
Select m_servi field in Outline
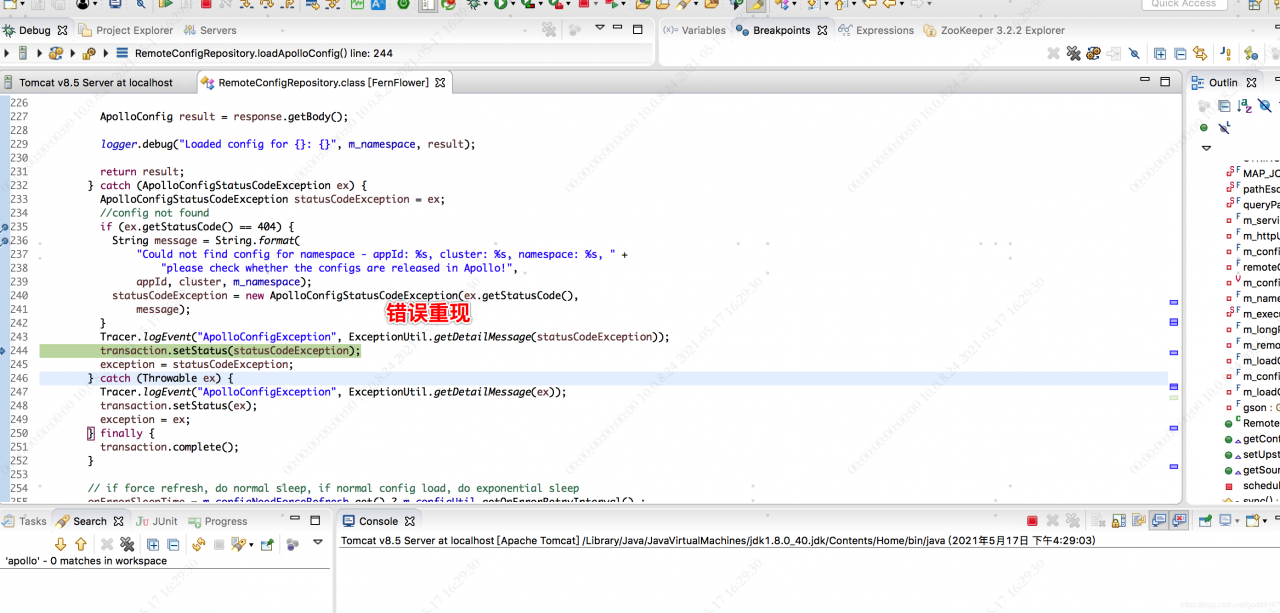point(1253,220)
